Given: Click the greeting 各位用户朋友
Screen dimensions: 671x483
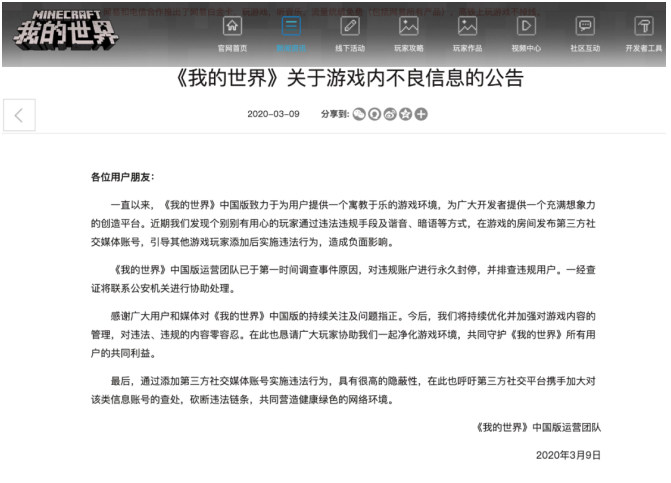Looking at the screenshot, I should (x=122, y=177).
